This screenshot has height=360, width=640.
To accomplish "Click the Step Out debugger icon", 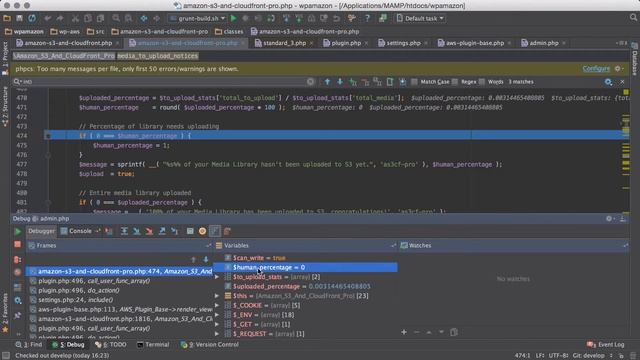I will 162,231.
